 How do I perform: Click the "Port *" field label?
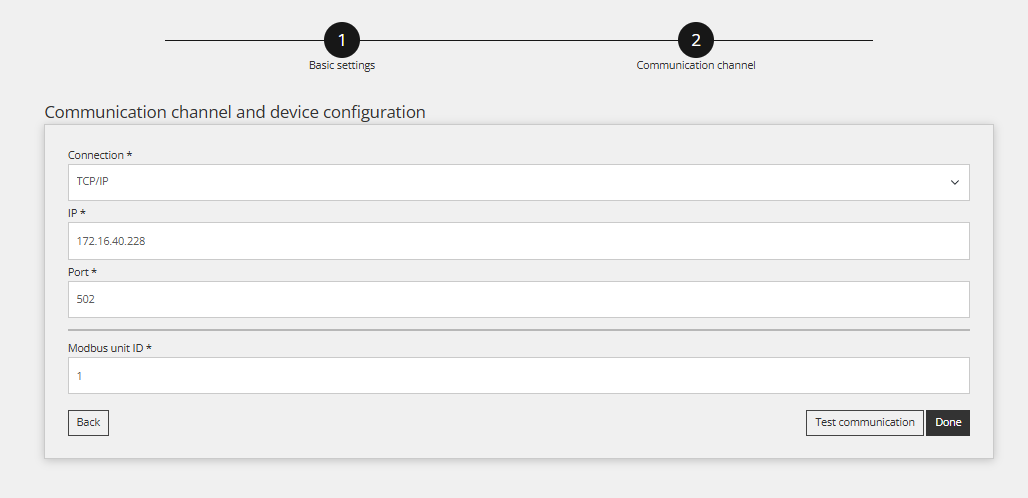(x=82, y=271)
